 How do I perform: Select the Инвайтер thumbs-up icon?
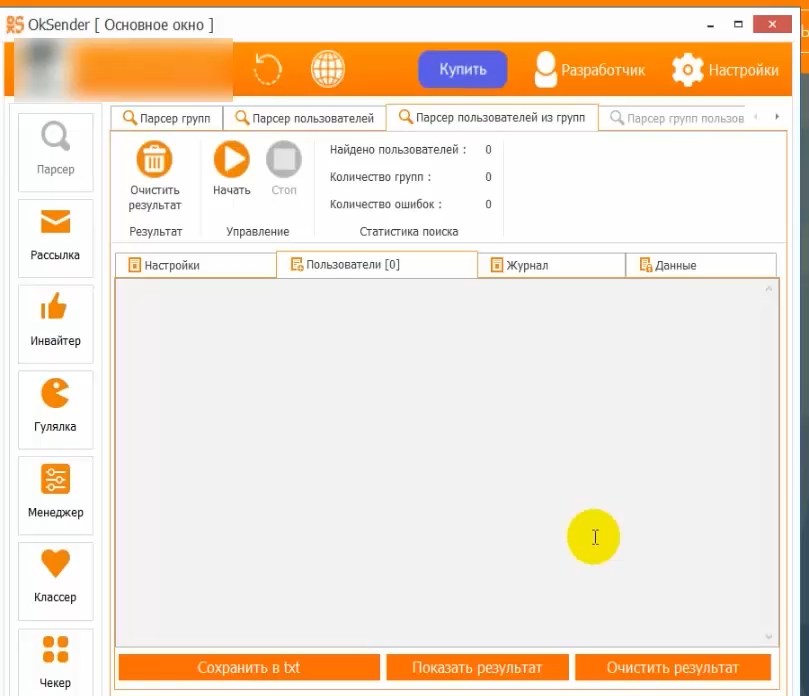pyautogui.click(x=55, y=308)
